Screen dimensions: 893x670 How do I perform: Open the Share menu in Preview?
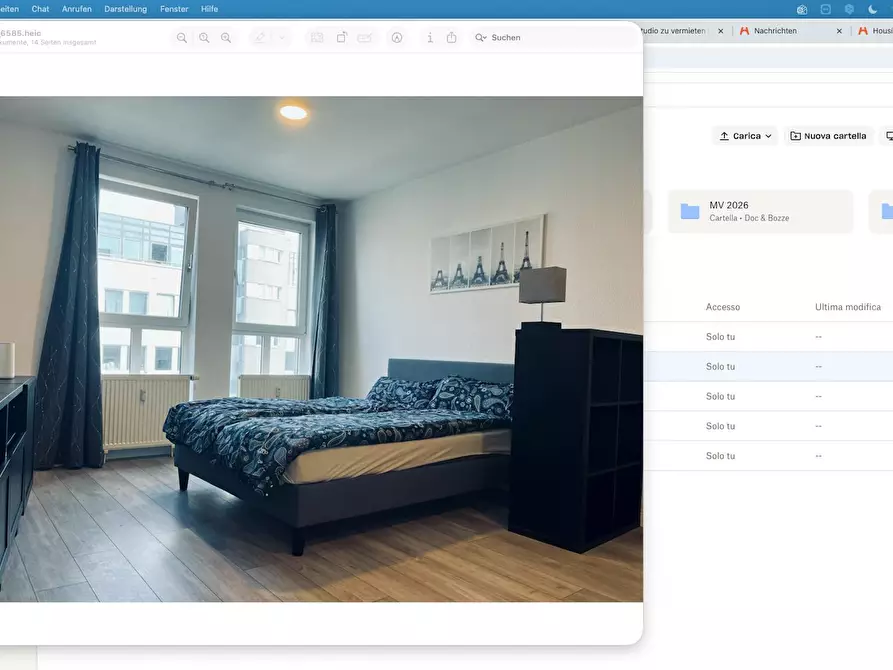452,38
